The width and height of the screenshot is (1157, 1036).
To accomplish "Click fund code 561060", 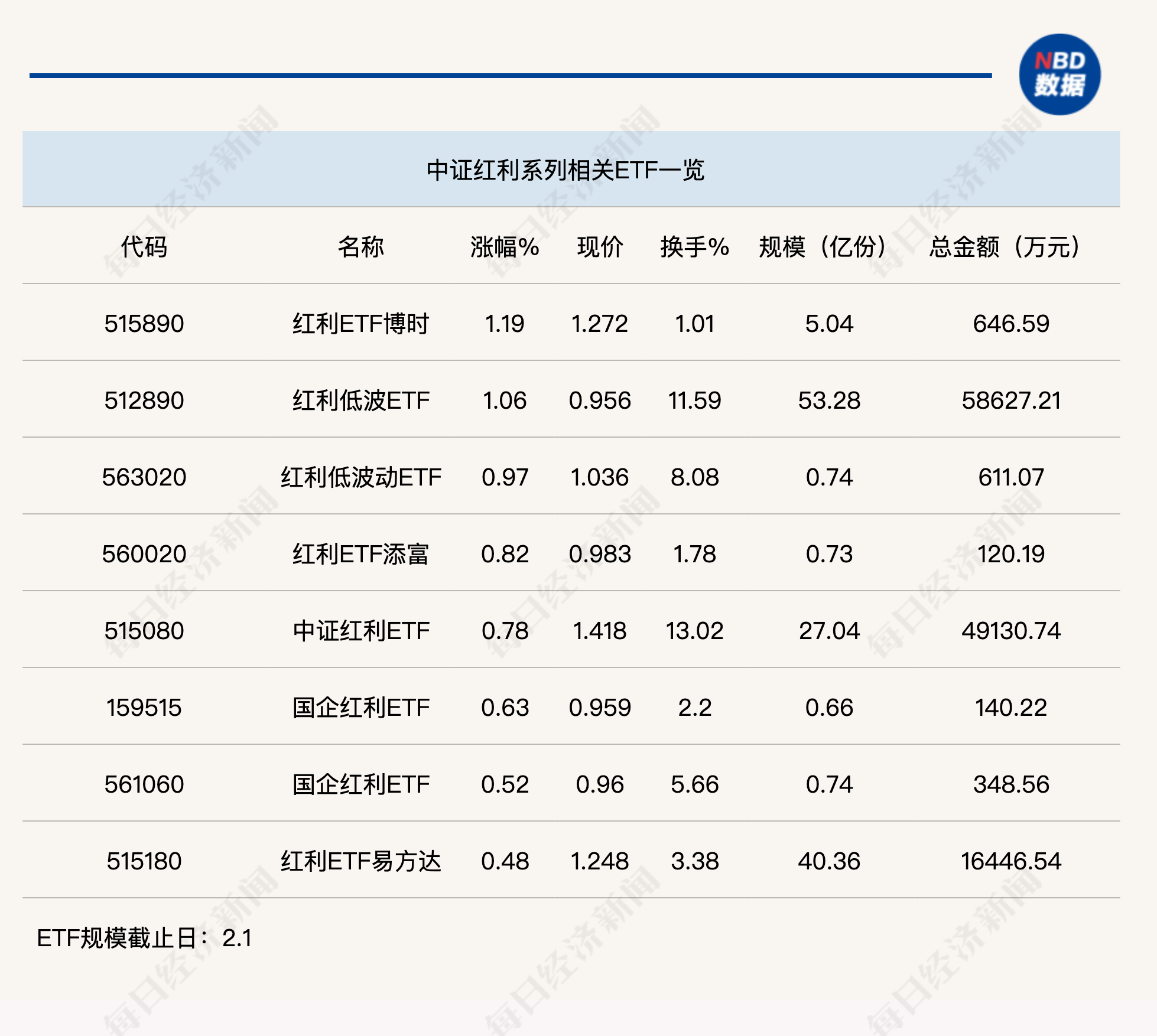I will coord(144,784).
